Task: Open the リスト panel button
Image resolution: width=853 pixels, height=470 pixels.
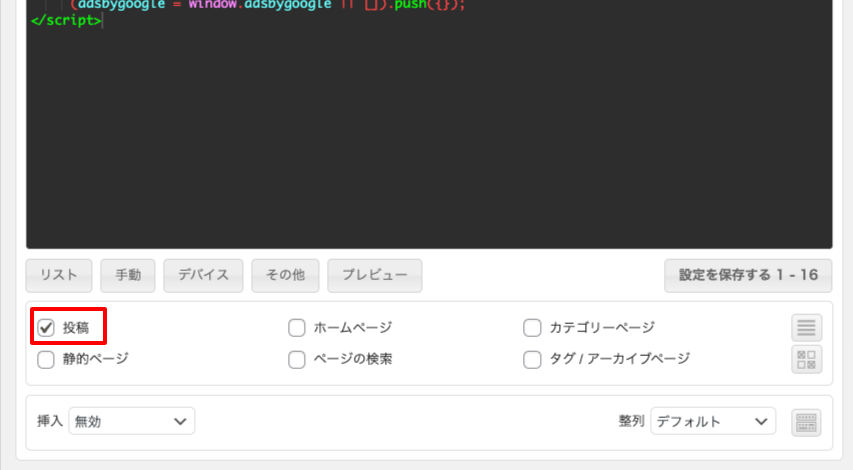Action: [x=59, y=275]
